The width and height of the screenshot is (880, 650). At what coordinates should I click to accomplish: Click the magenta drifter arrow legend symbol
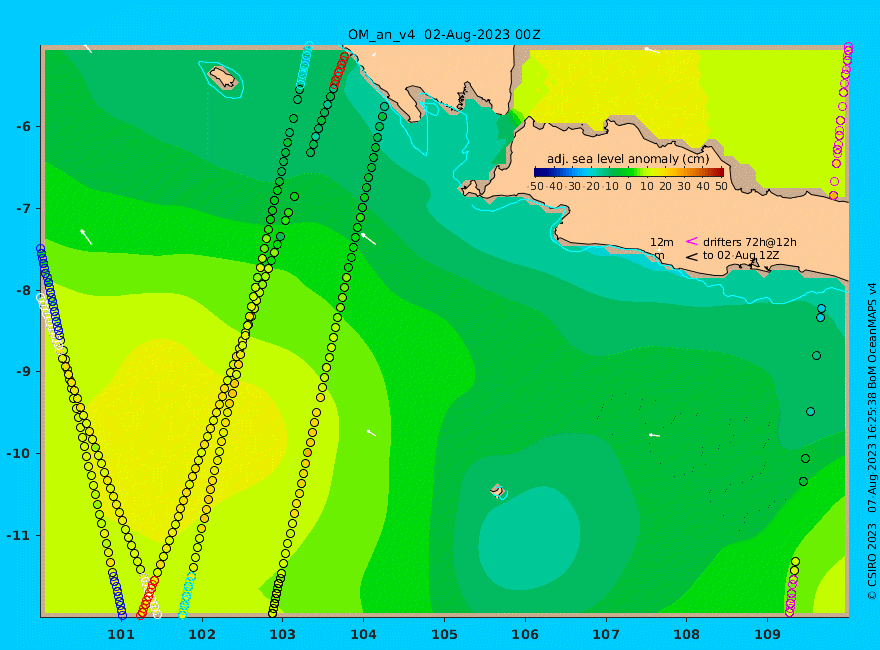[x=692, y=241]
